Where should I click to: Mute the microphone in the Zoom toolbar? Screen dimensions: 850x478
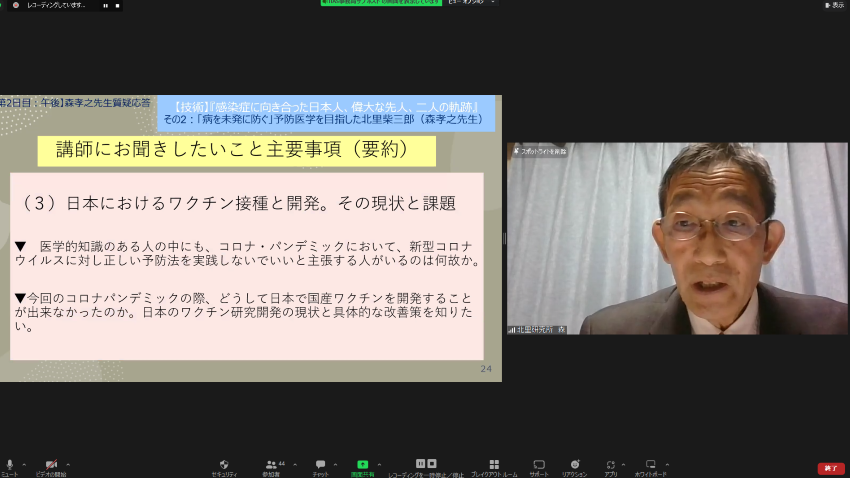pos(10,465)
